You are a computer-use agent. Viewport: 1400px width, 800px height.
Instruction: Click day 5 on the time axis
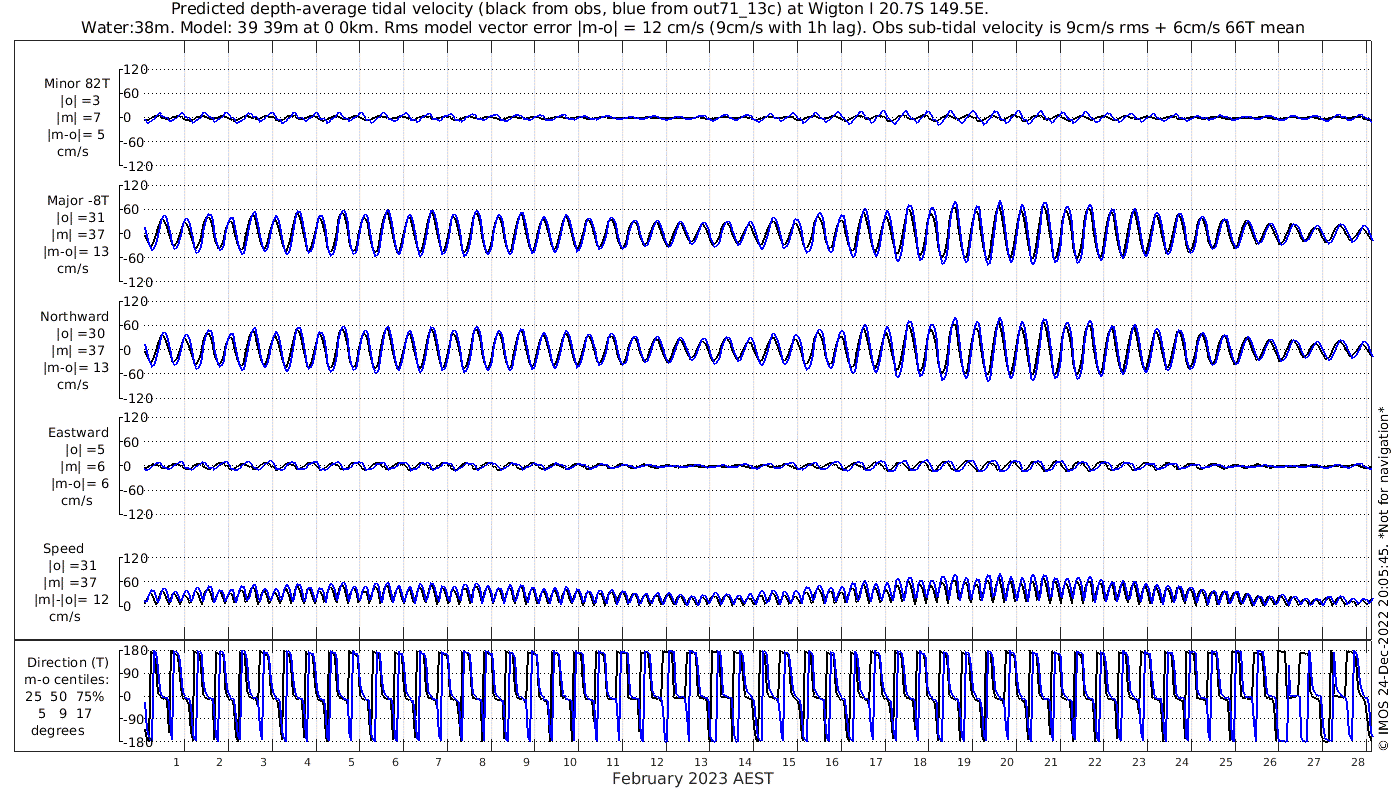pyautogui.click(x=351, y=762)
